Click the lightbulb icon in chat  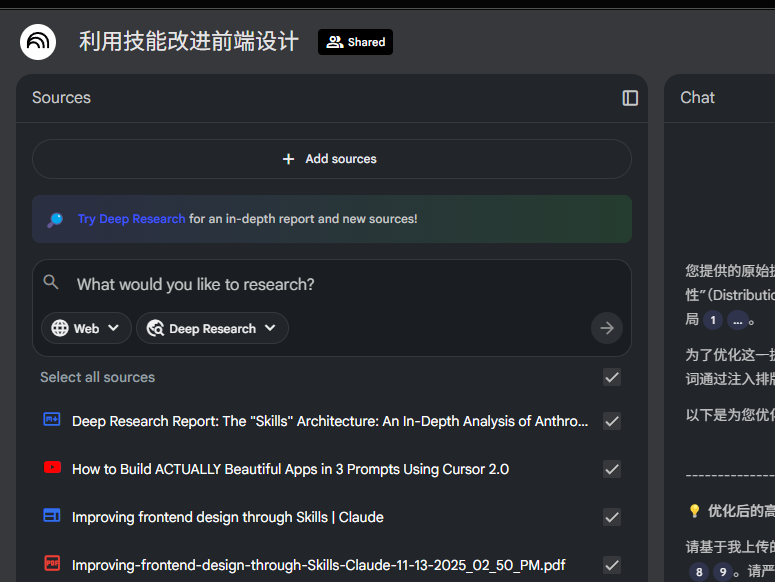pos(694,511)
